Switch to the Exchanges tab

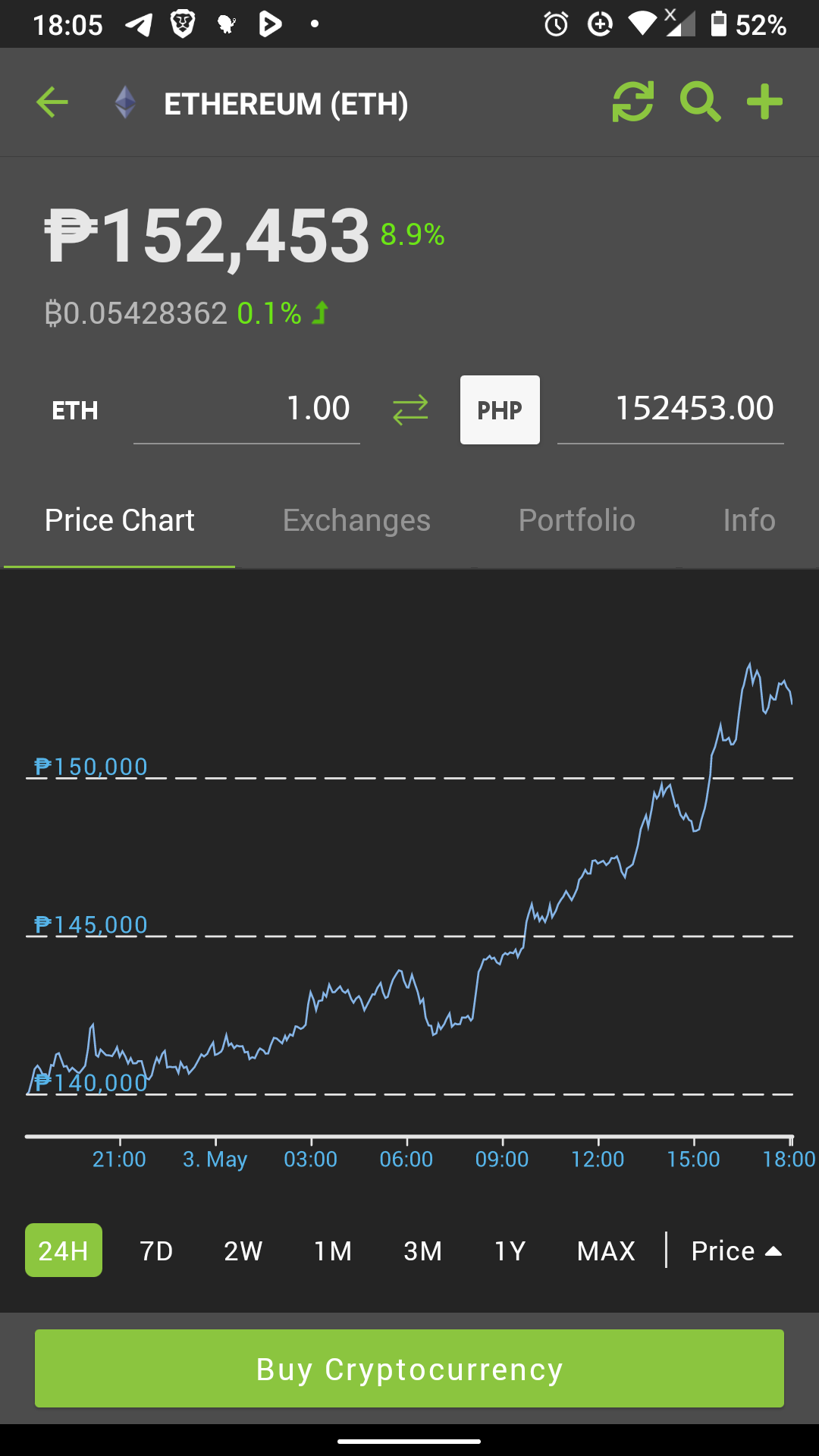pyautogui.click(x=356, y=520)
